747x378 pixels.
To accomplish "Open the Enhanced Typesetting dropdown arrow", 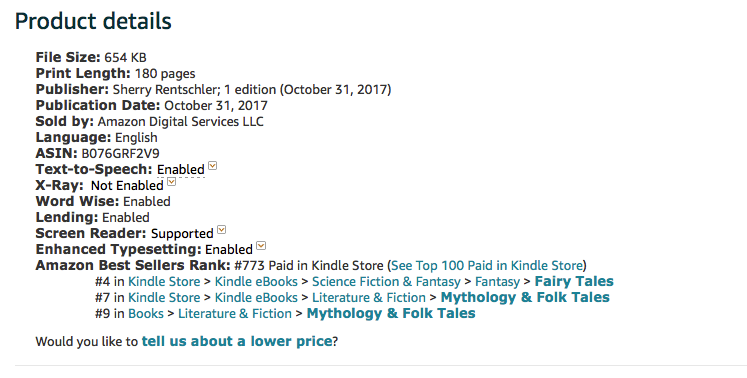I will 261,246.
